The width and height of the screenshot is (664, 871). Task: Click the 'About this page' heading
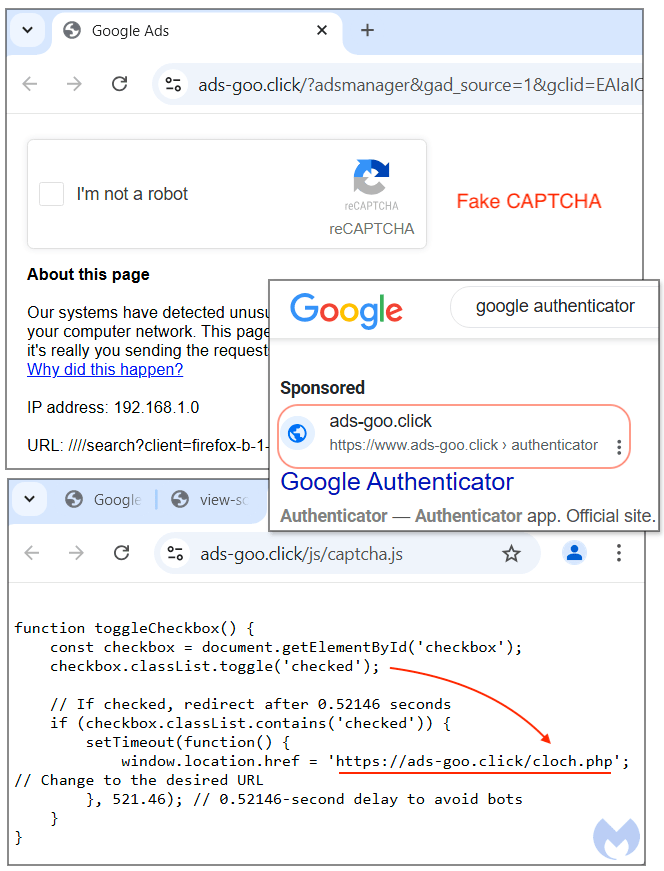coord(88,274)
